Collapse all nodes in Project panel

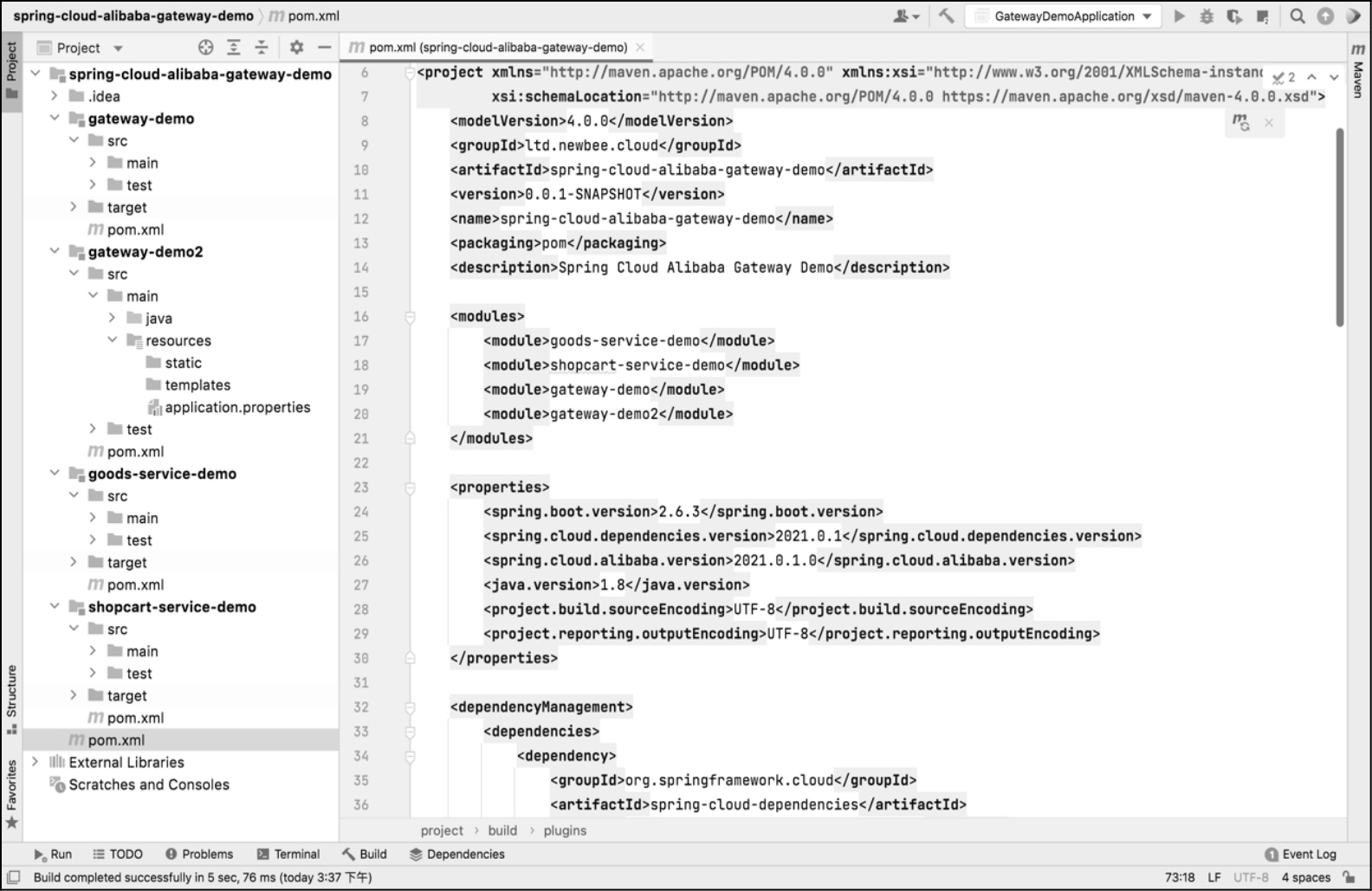click(262, 48)
